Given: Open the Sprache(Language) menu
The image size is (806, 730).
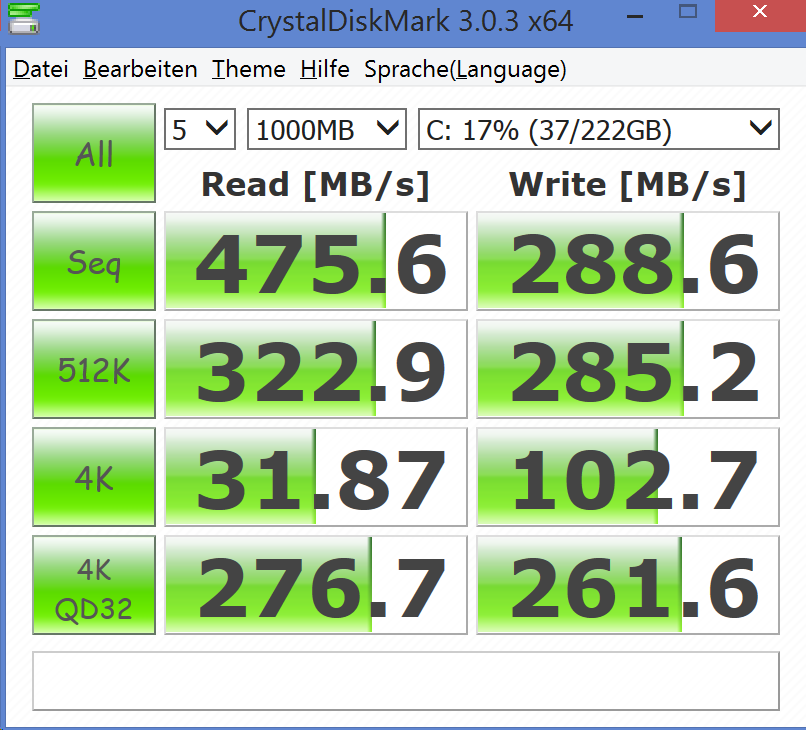Looking at the screenshot, I should tap(465, 70).
